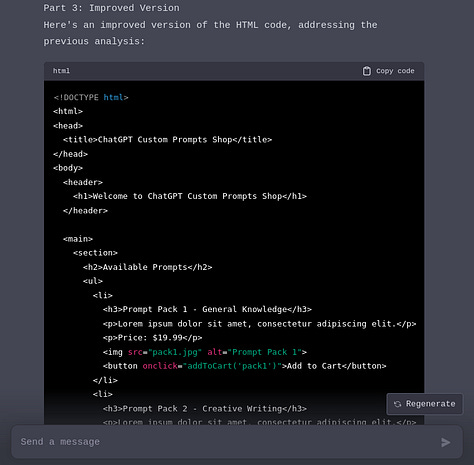Screen dimensions: 474x465
Task: Click the Regenerate button
Action: click(424, 404)
